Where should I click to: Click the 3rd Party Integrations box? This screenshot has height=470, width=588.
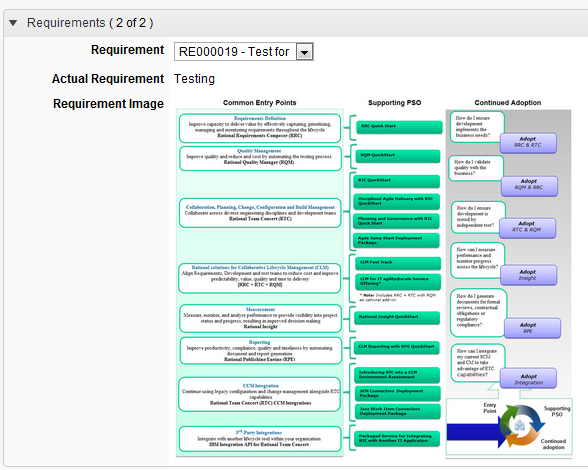(x=260, y=438)
